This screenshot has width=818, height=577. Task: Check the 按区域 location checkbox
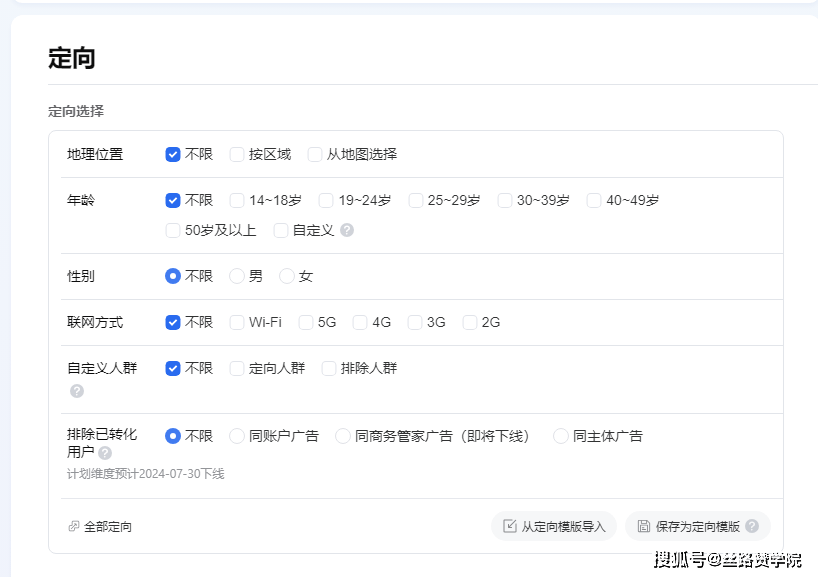click(237, 154)
